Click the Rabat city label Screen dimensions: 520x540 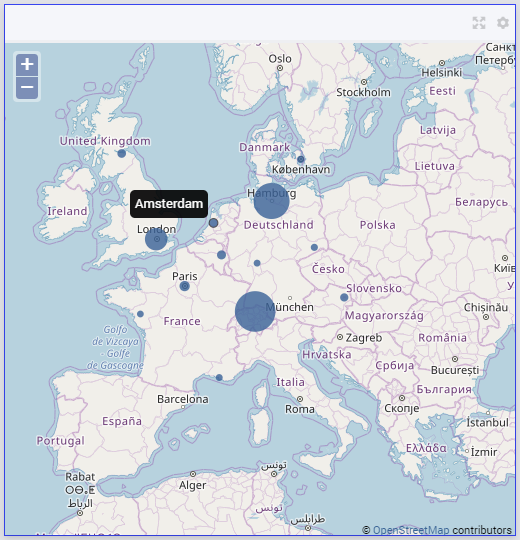click(80, 477)
